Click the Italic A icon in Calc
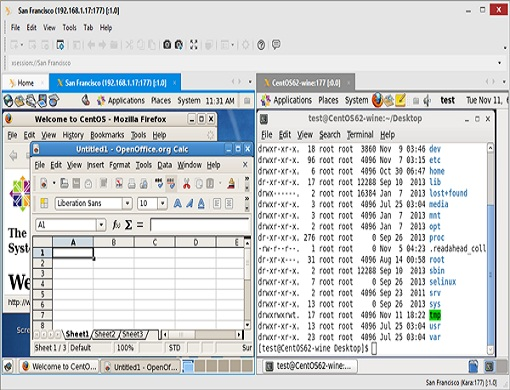Image resolution: width=510 pixels, height=390 pixels. 189,203
